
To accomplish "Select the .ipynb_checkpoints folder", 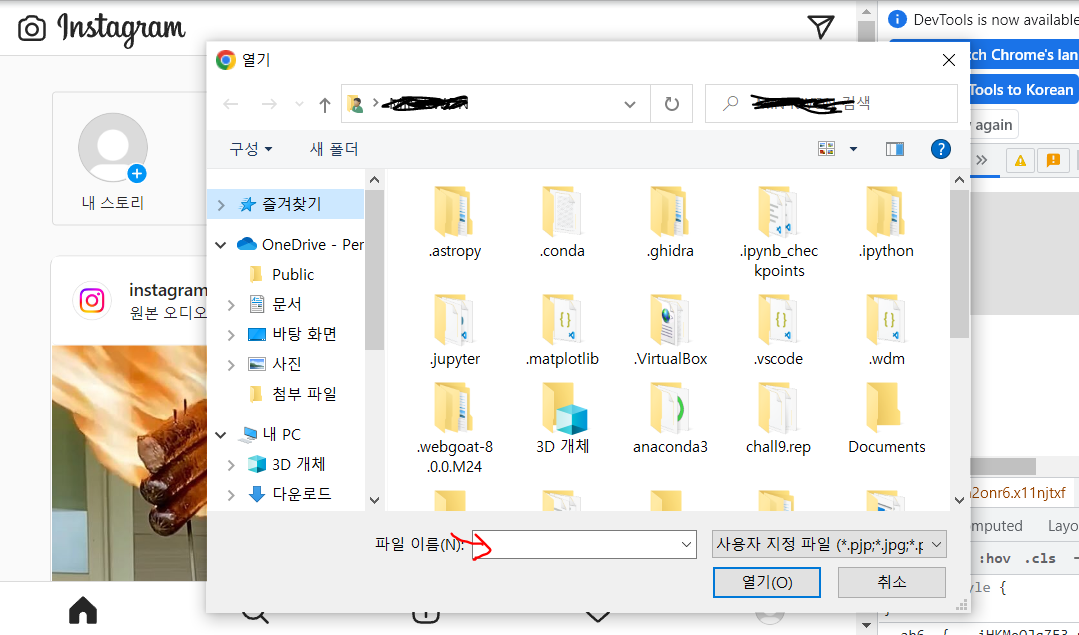I will tap(778, 231).
